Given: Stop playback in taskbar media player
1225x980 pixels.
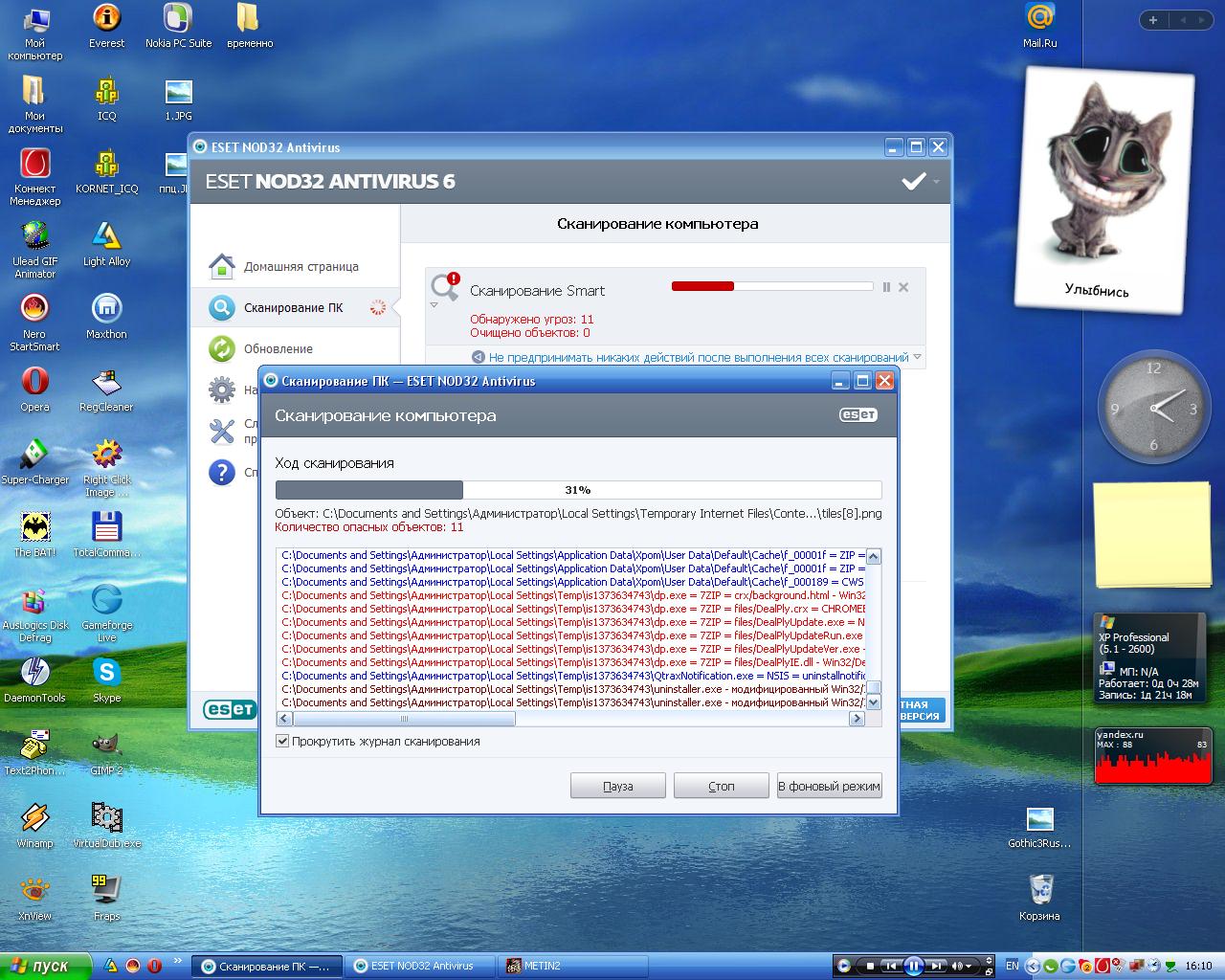Looking at the screenshot, I should click(868, 966).
